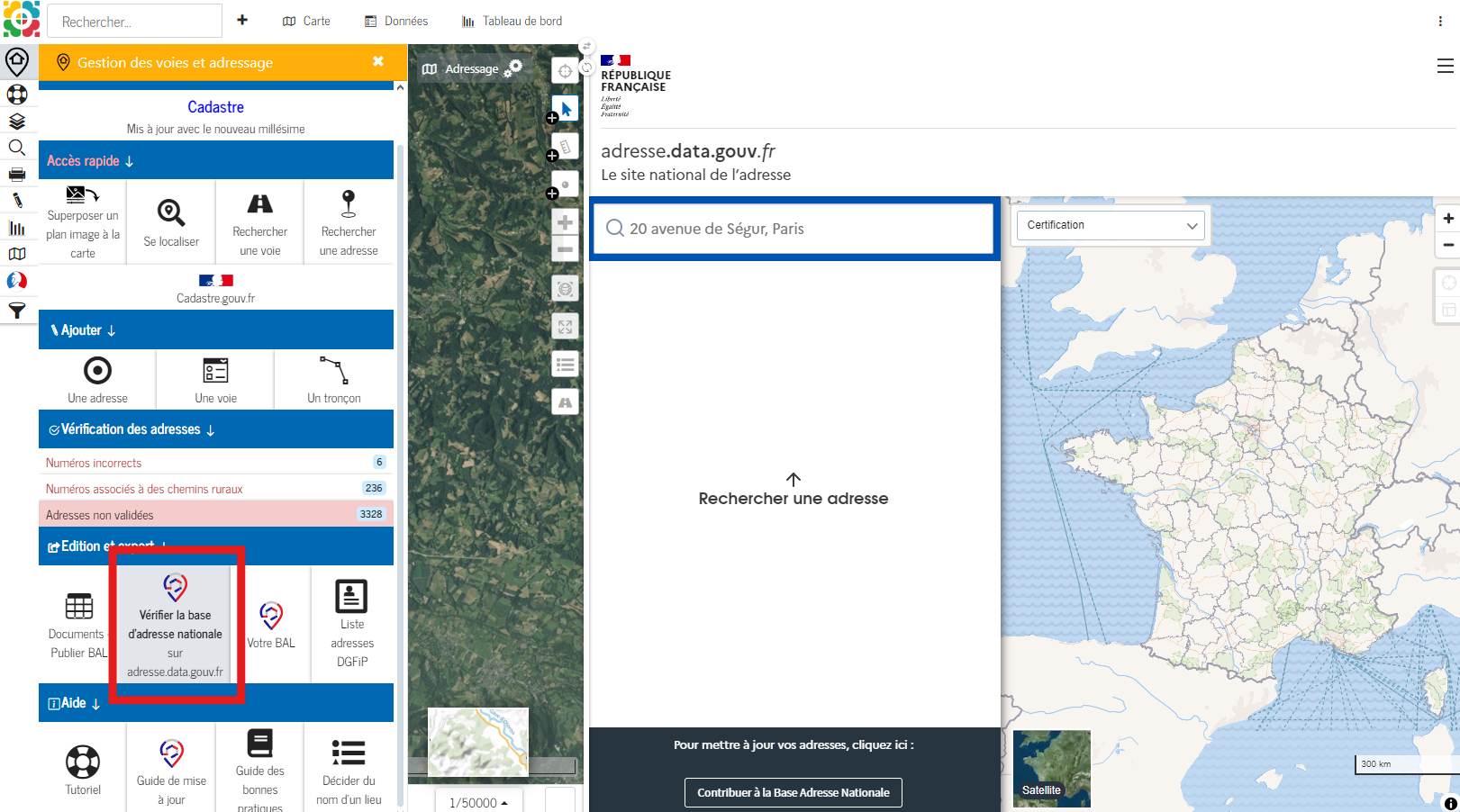Click the map zoom out minus button

(565, 249)
